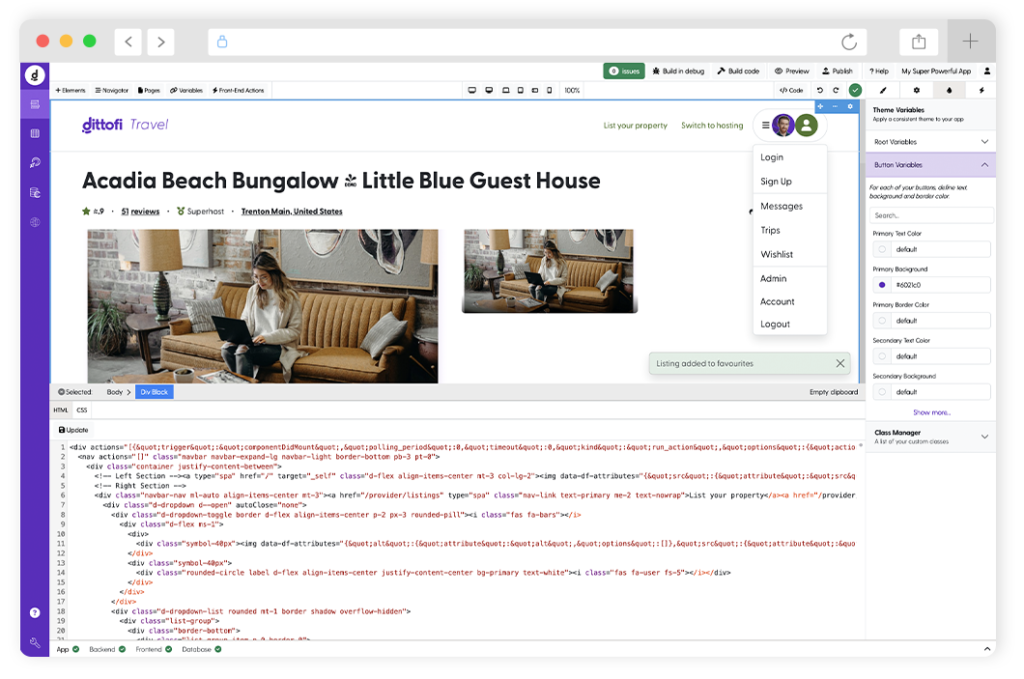The width and height of the screenshot is (1024, 679).
Task: Click the move handle on selected block
Action: [821, 106]
